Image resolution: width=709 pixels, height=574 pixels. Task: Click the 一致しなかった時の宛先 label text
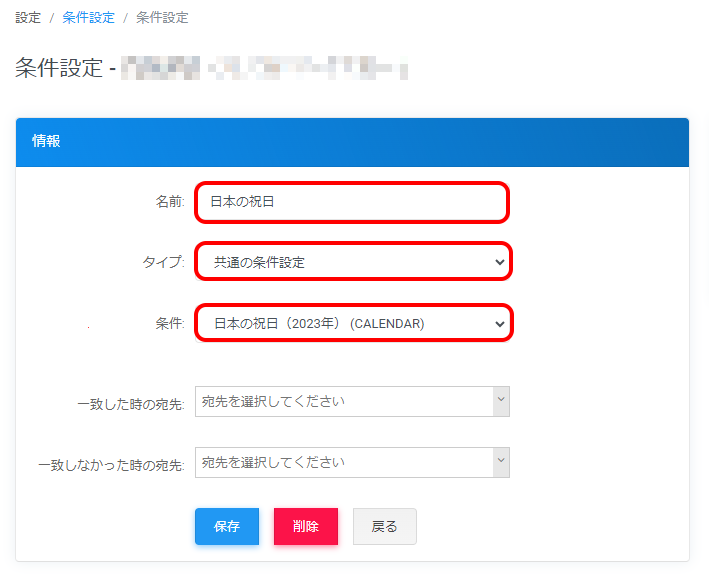click(111, 466)
